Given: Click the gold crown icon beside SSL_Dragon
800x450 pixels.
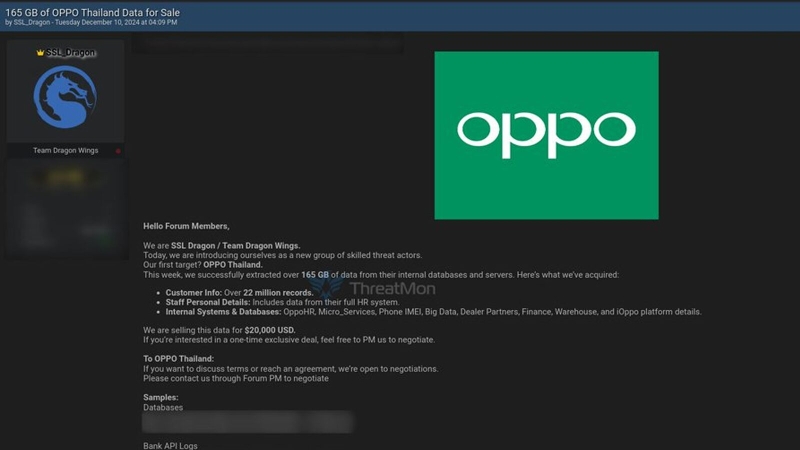Looking at the screenshot, I should (40, 53).
